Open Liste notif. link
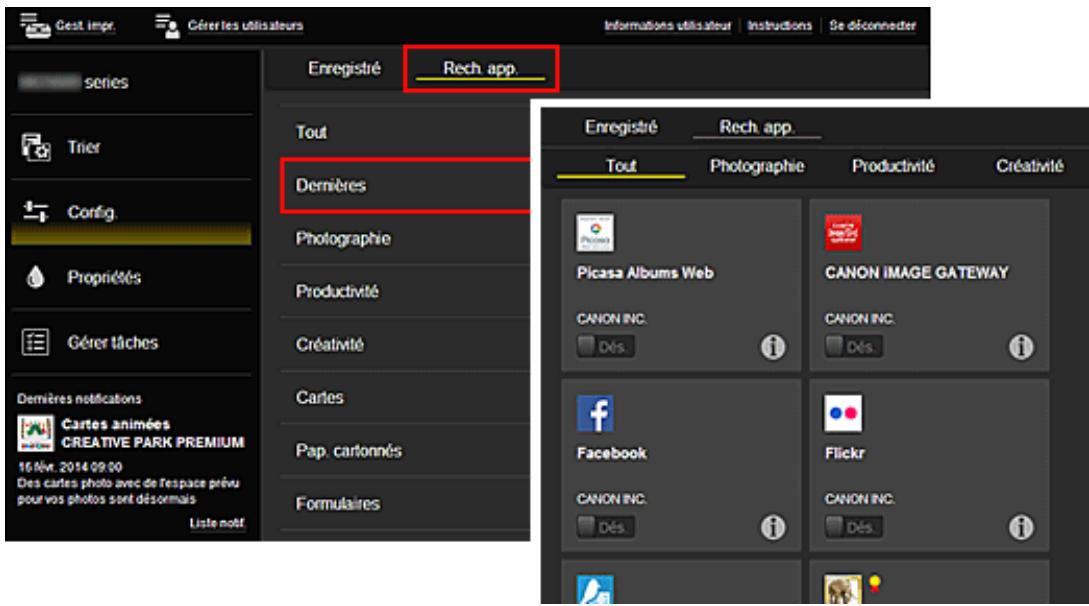Viewport: 1089px width, 606px height. (x=217, y=522)
